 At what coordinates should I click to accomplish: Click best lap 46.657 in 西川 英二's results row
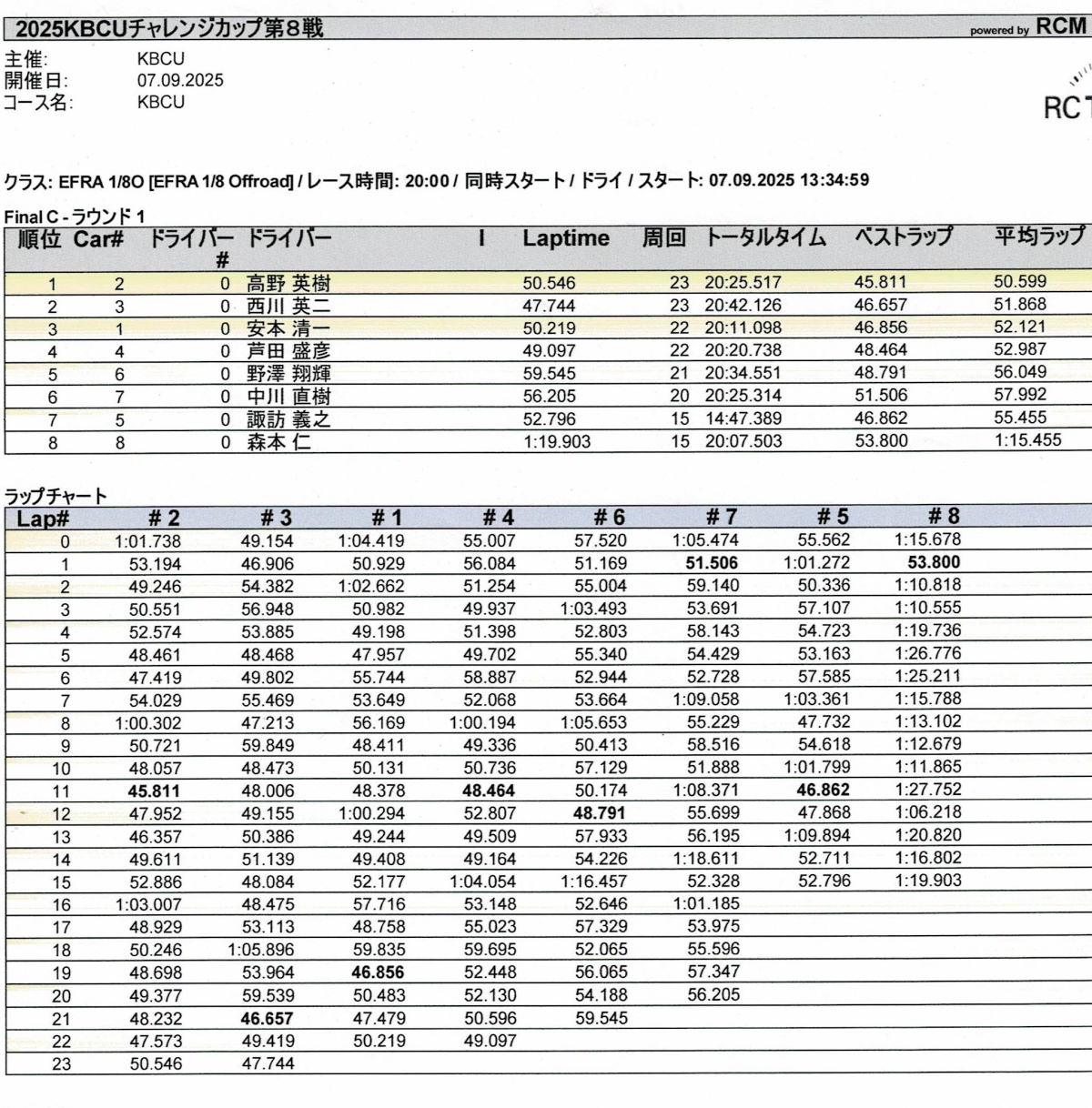[880, 305]
